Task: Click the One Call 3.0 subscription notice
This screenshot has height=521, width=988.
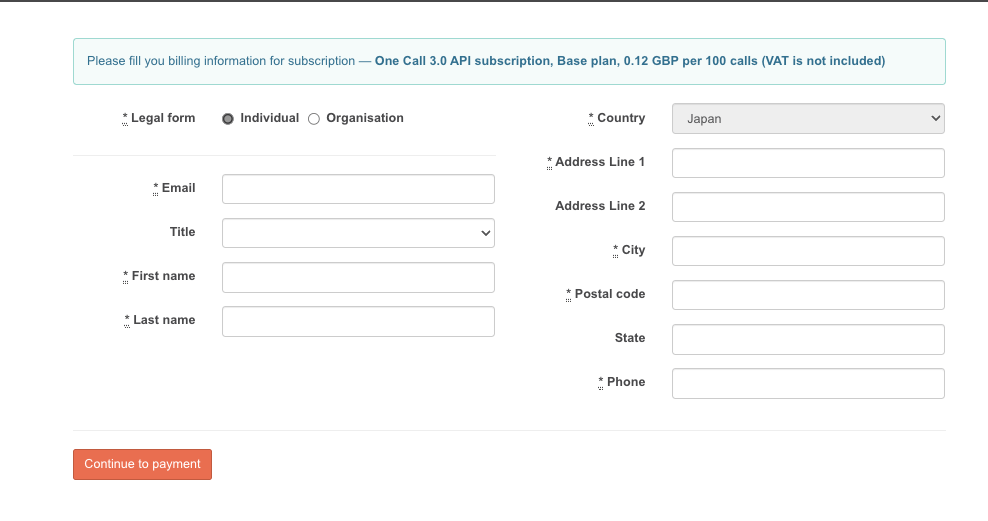Action: click(x=509, y=61)
